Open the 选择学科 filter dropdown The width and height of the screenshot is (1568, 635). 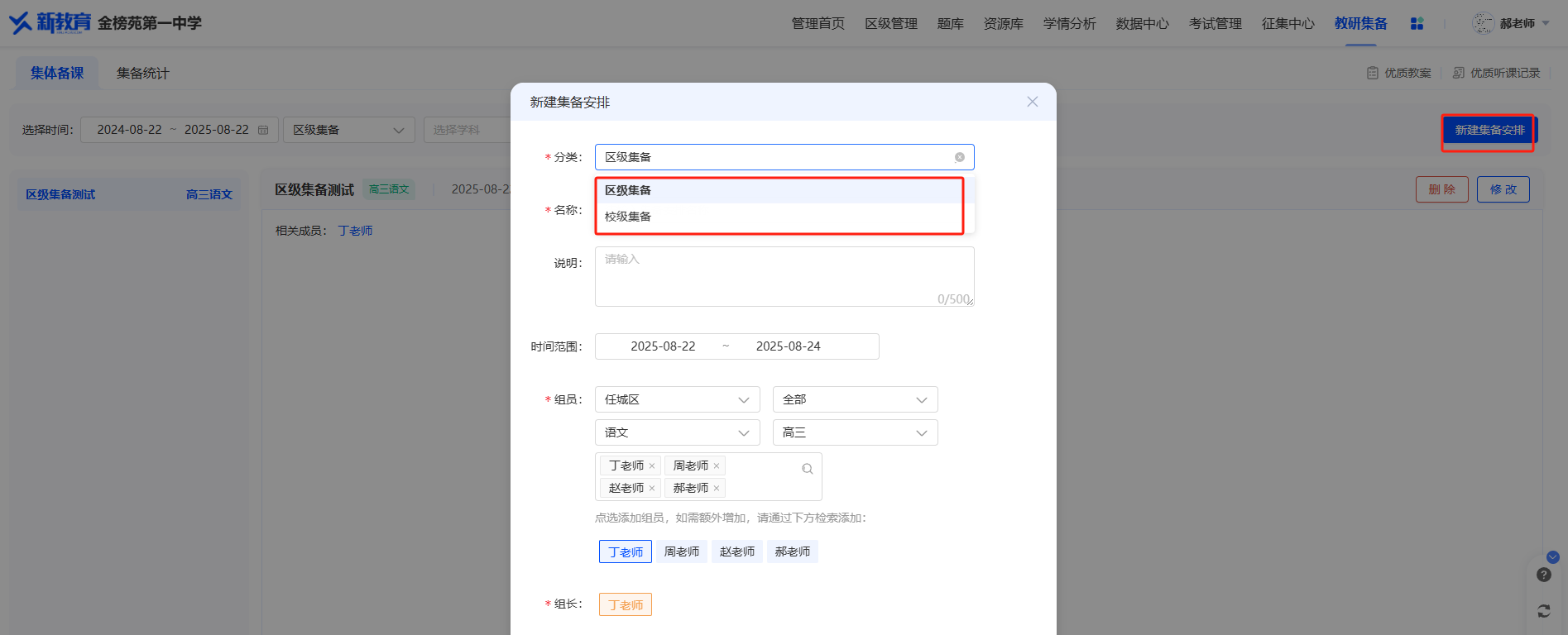468,130
